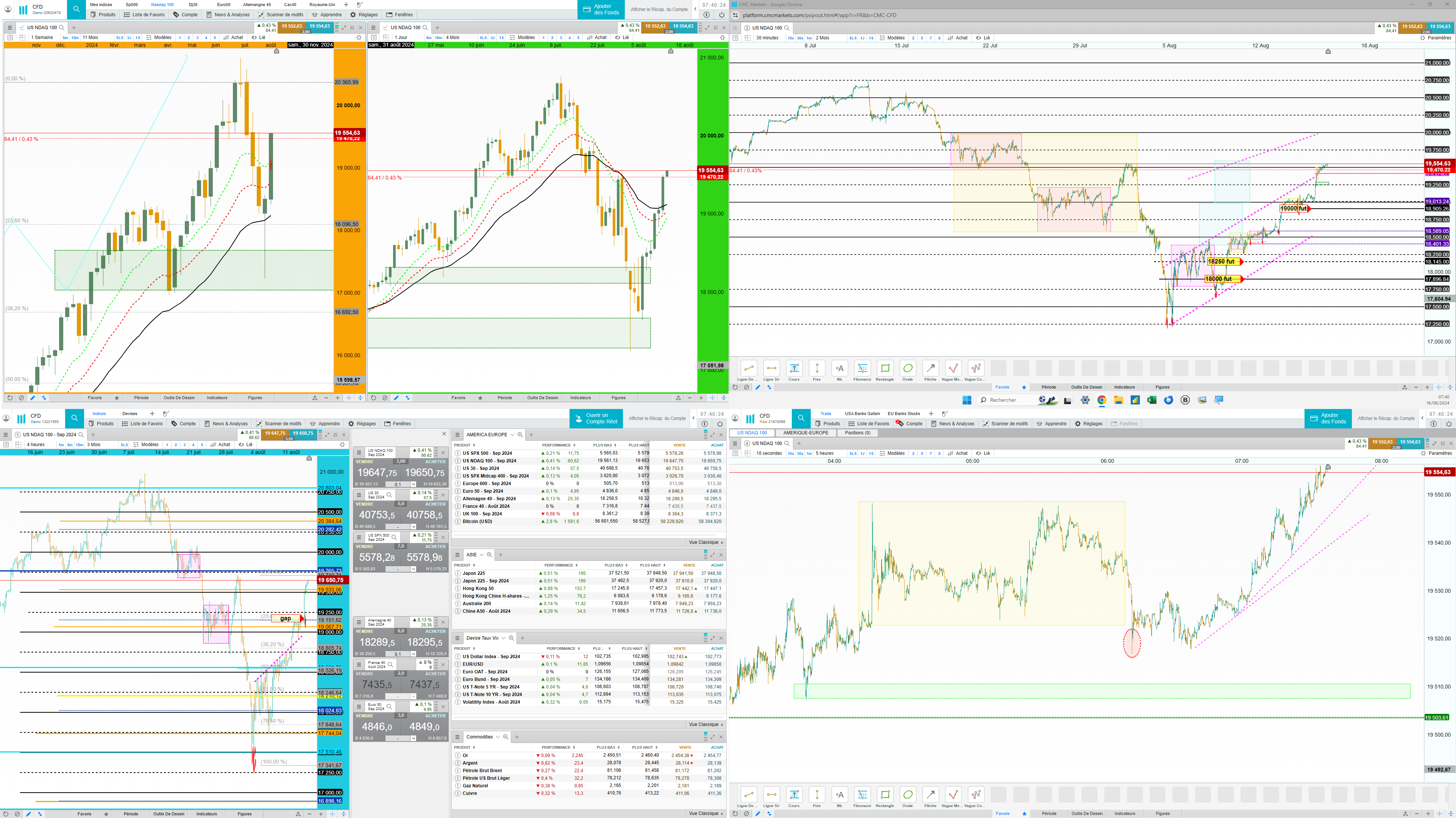Expand the ASIE watchlist dropdown
This screenshot has width=1456, height=818.
tap(482, 555)
